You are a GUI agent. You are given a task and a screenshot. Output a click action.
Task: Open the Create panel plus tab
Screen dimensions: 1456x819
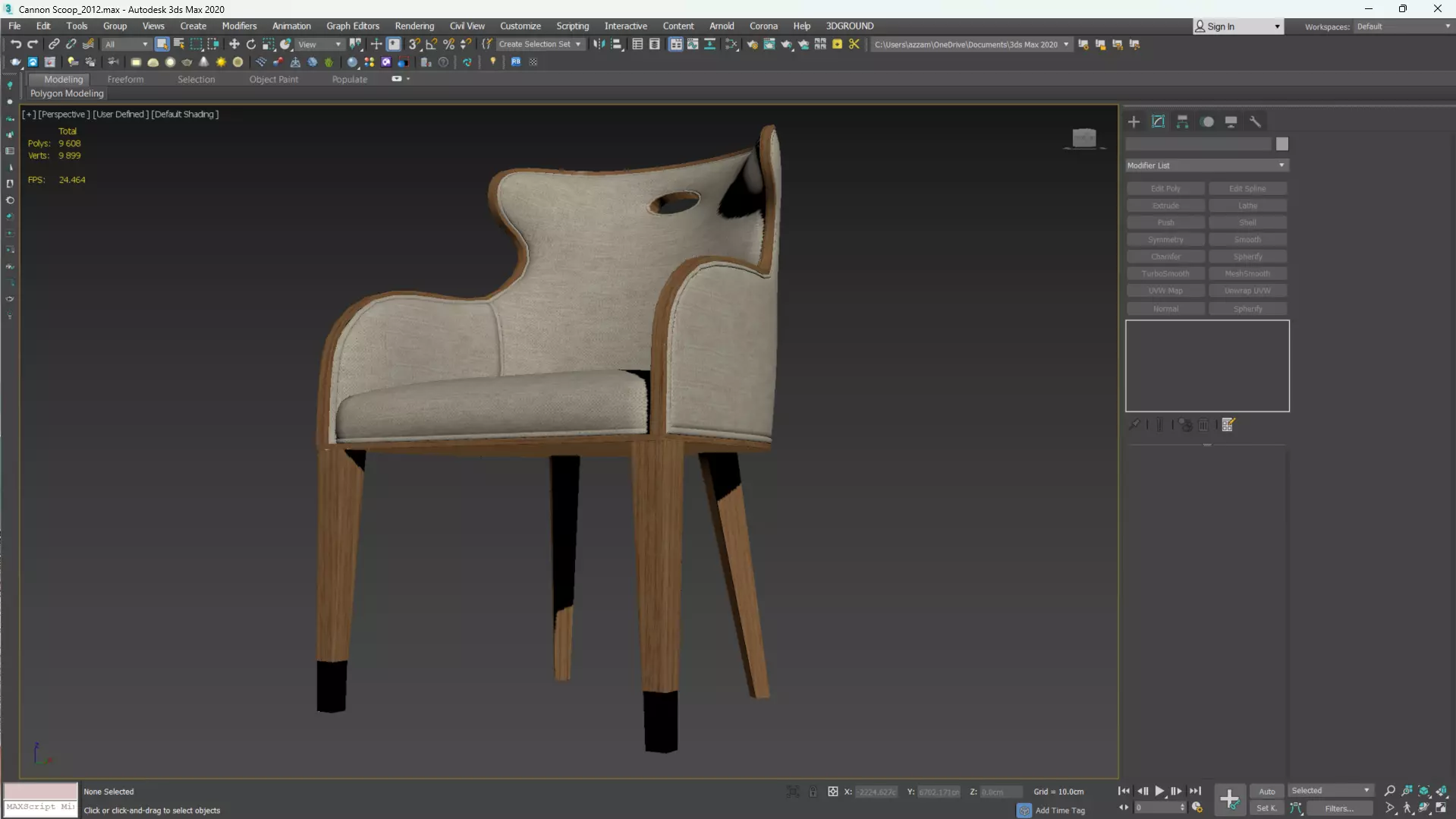[x=1134, y=121]
